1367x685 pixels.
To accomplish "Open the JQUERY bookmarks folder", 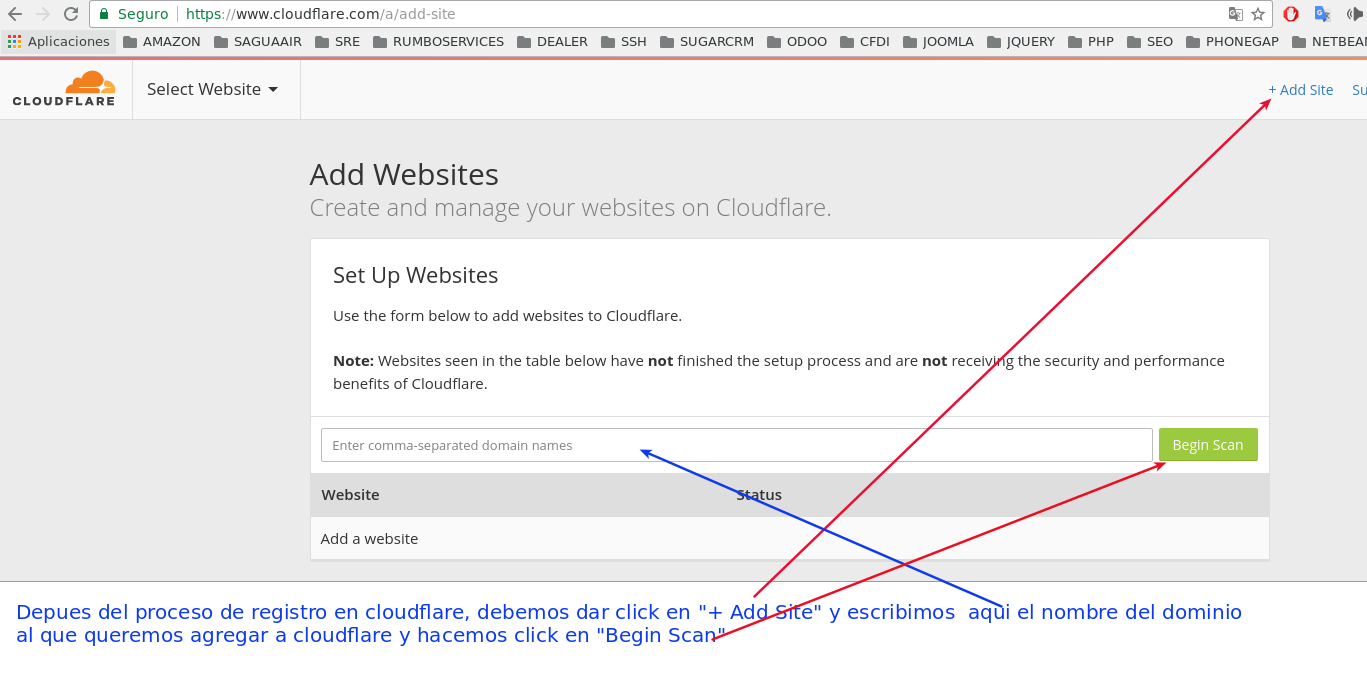I will click(x=1021, y=42).
